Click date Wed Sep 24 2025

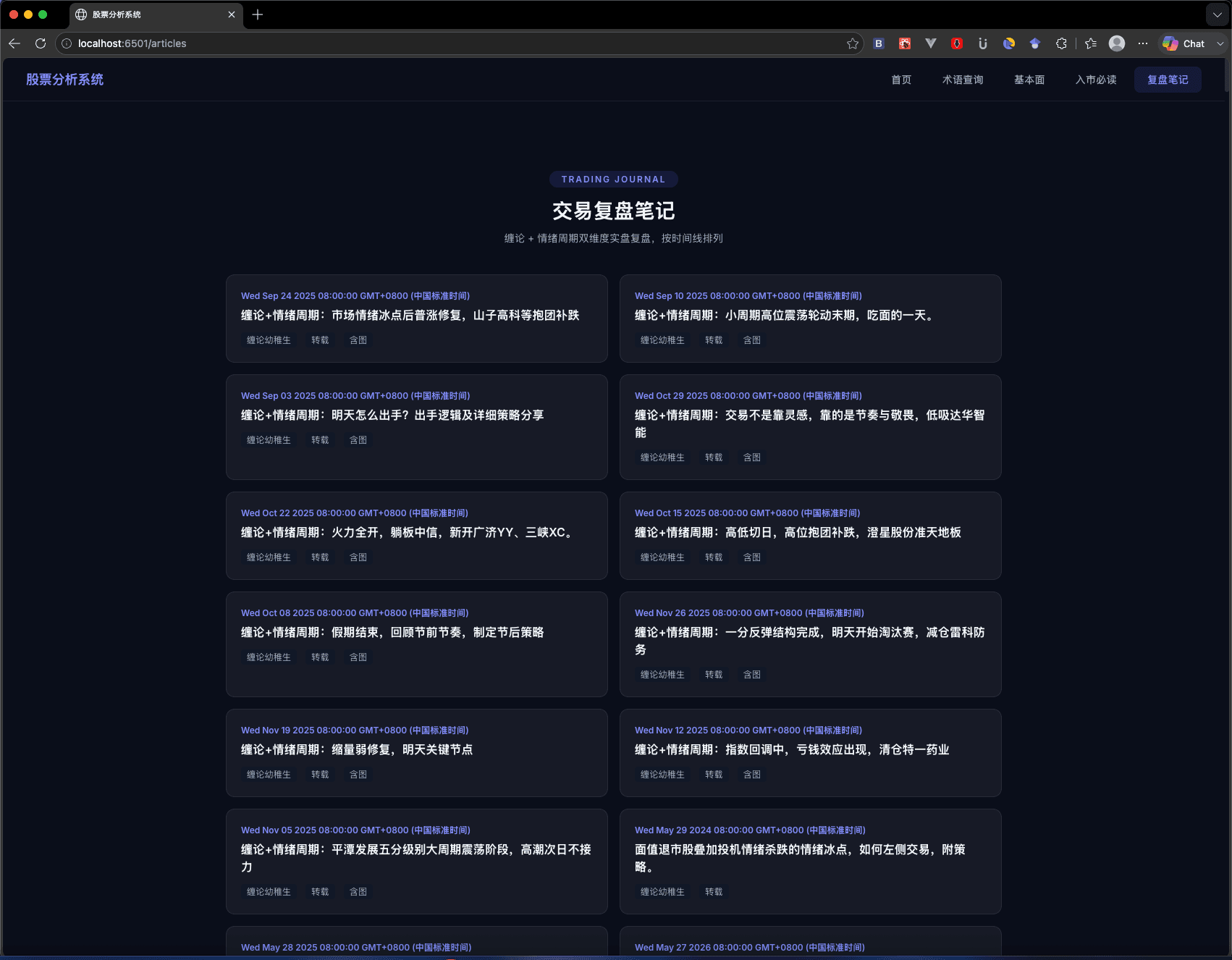pos(355,296)
